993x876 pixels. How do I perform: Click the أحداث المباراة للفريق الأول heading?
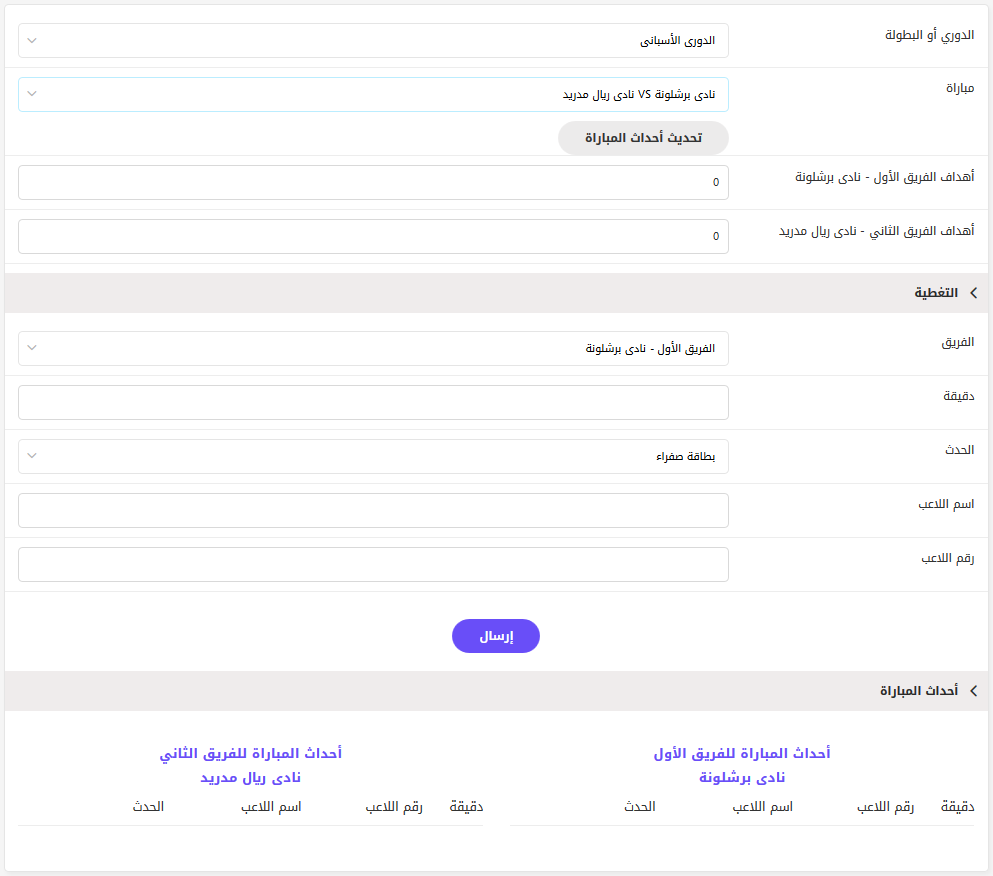[742, 753]
